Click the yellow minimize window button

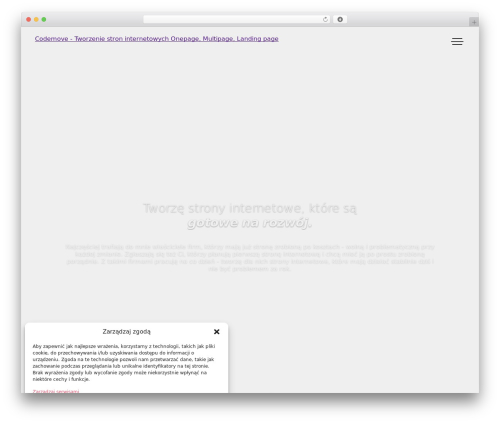click(x=36, y=19)
